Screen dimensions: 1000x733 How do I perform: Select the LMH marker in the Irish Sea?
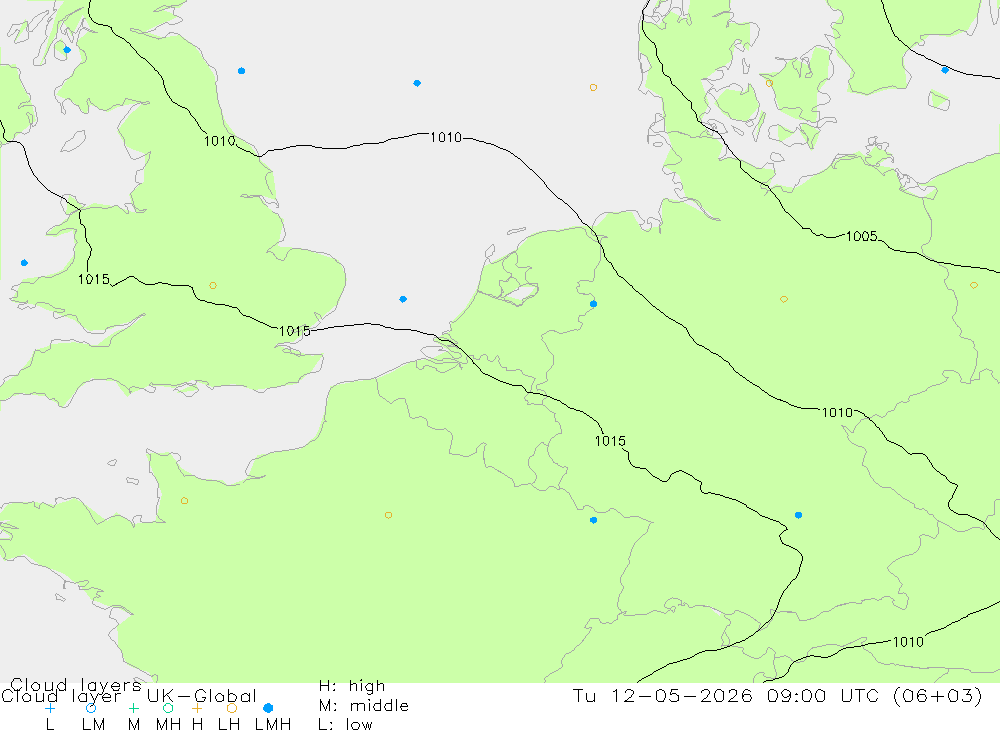click(24, 263)
